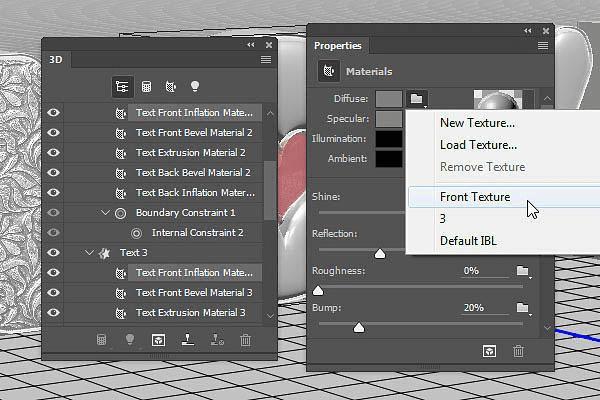This screenshot has height=400, width=600.
Task: Delete selected item via 3D panel trash
Action: [246, 340]
